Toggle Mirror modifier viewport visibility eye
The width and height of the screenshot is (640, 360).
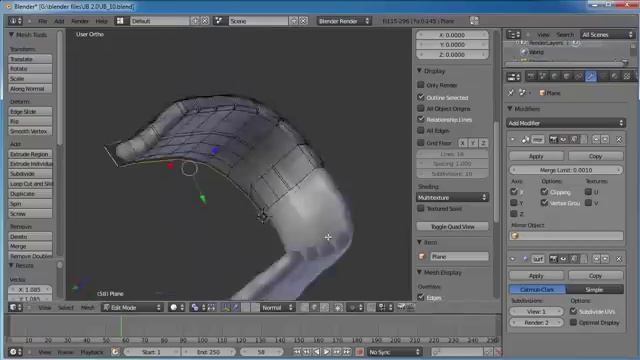[x=563, y=140]
